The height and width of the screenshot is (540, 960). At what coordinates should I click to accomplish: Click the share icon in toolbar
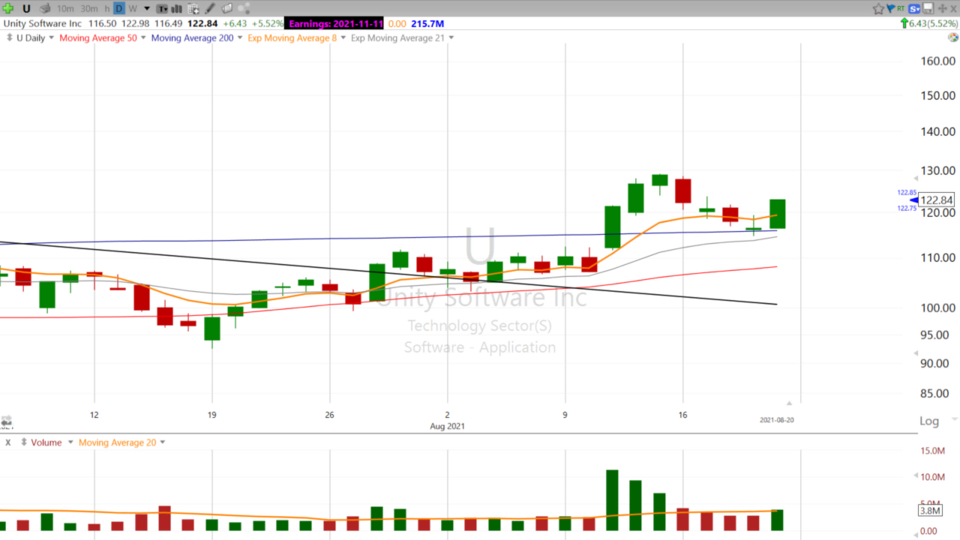click(x=244, y=9)
